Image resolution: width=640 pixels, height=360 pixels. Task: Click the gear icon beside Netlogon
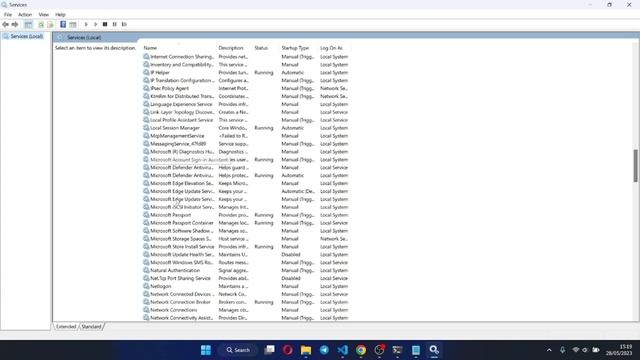click(x=146, y=286)
